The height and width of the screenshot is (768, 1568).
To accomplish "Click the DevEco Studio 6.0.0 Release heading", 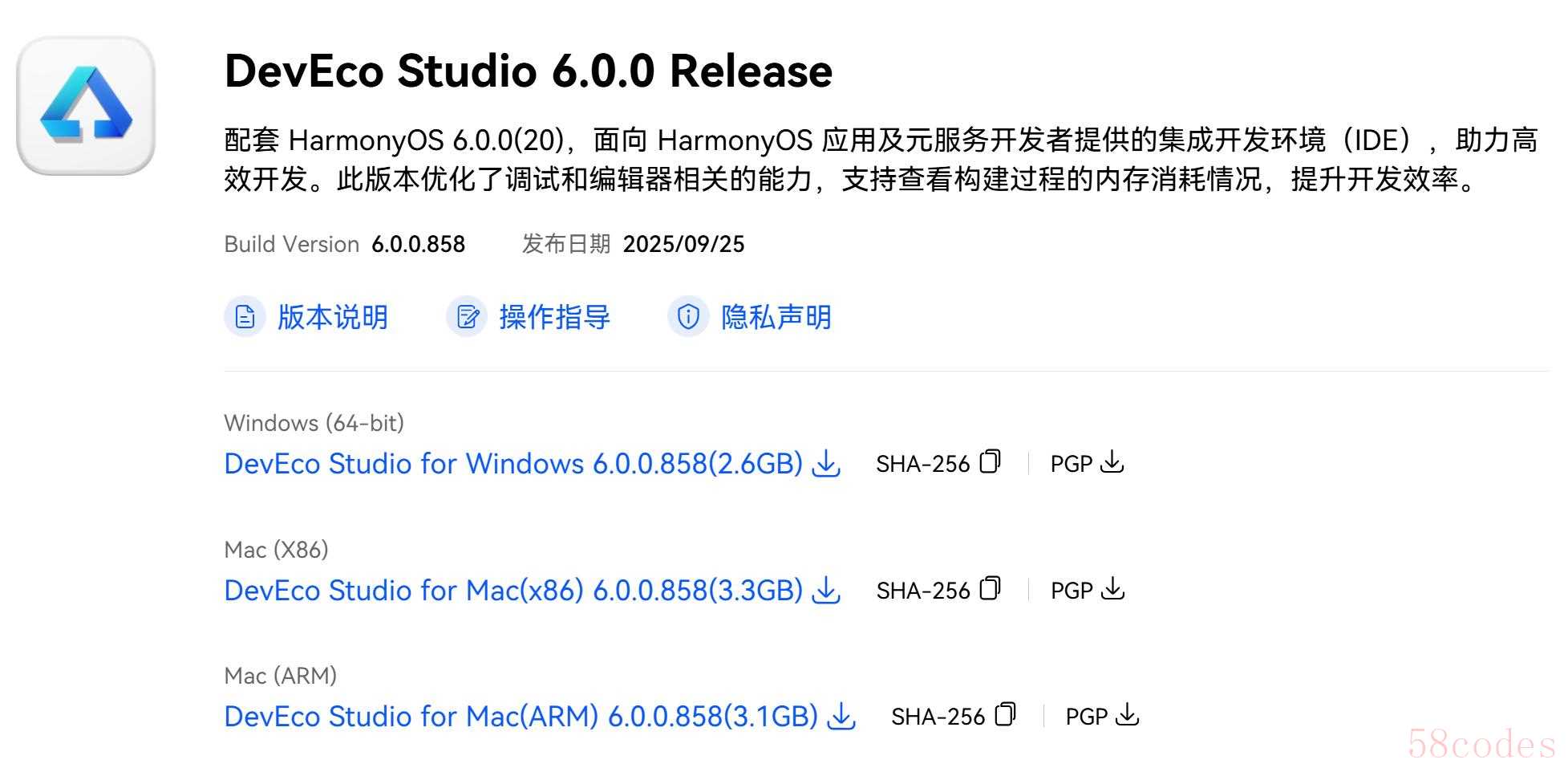I will (529, 71).
